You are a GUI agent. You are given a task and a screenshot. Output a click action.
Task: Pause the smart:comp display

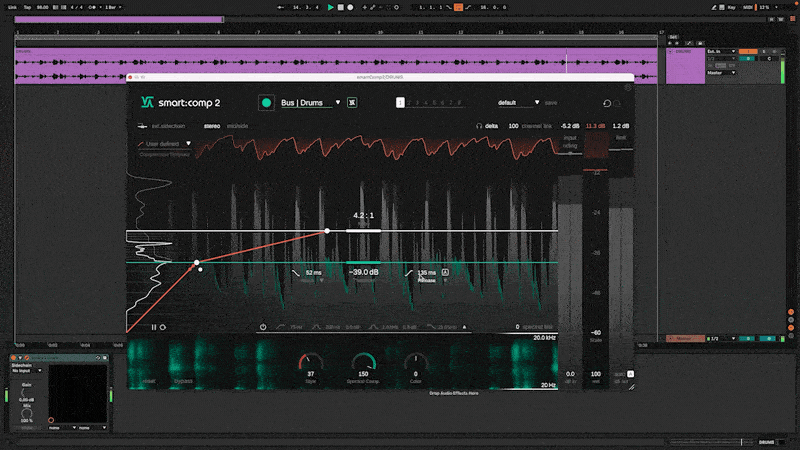[x=154, y=327]
